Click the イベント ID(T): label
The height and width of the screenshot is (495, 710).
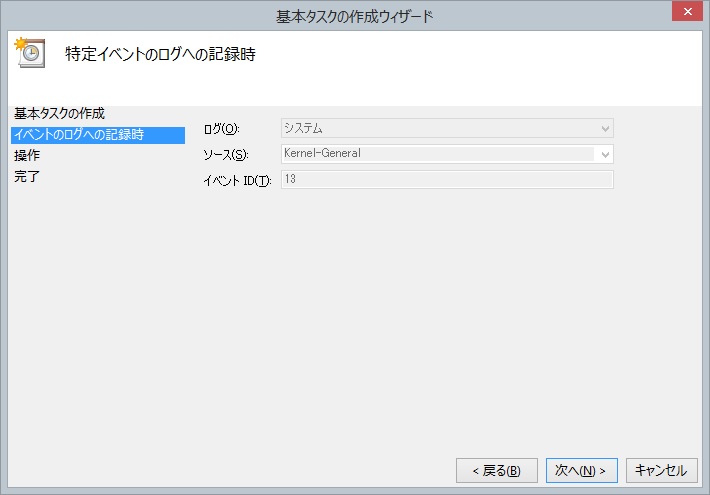tap(237, 181)
